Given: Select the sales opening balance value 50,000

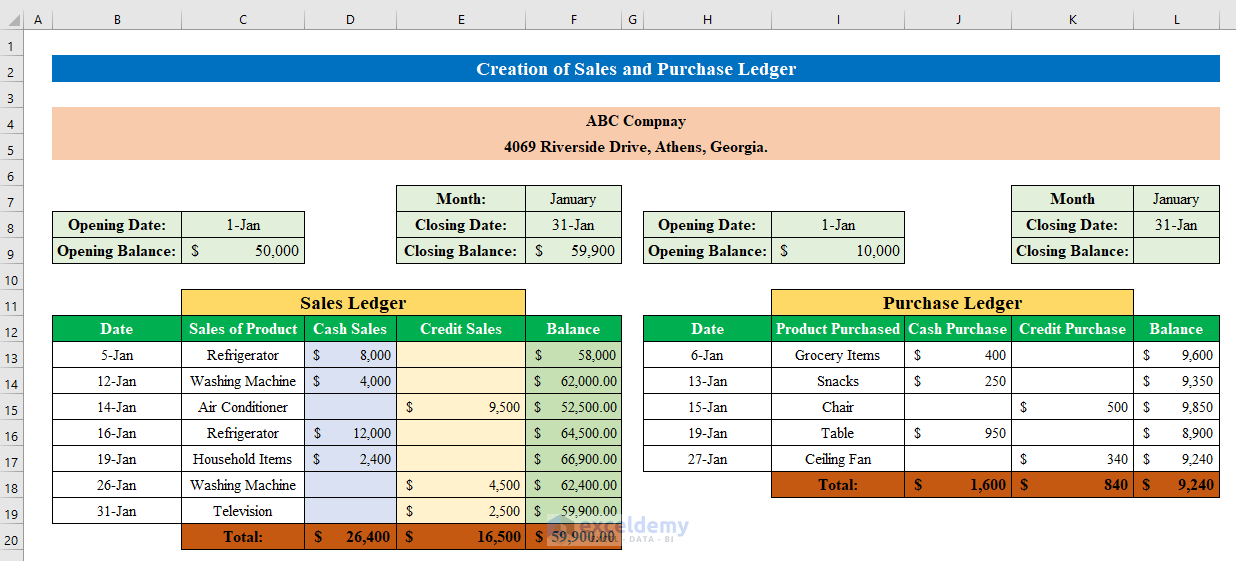Looking at the screenshot, I should point(243,251).
